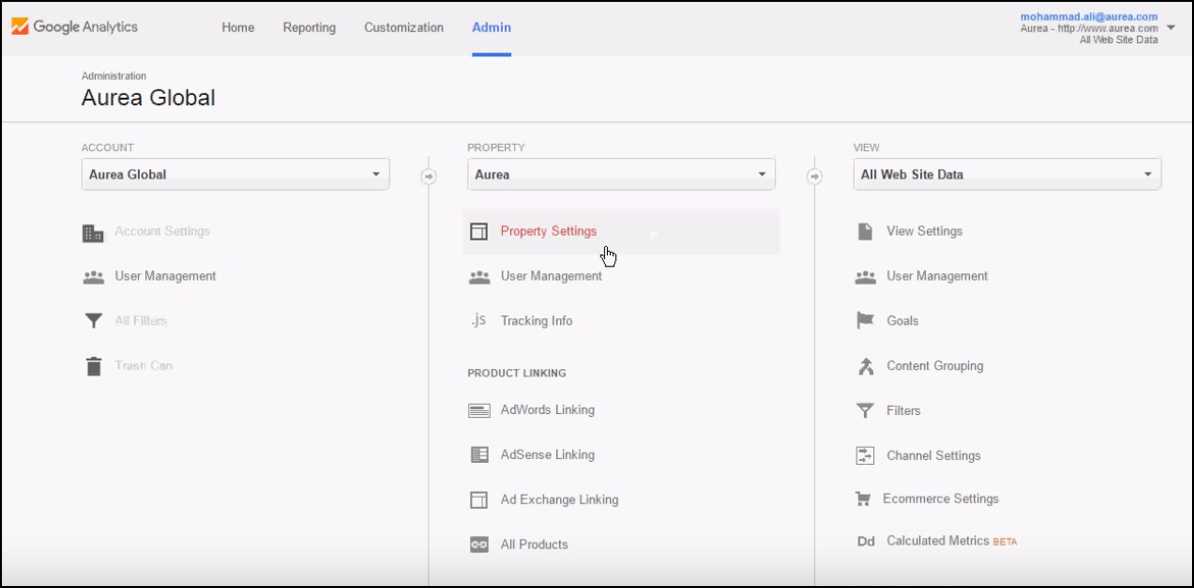Image resolution: width=1194 pixels, height=588 pixels.
Task: Click the Trash Can icon
Action: pyautogui.click(x=93, y=366)
